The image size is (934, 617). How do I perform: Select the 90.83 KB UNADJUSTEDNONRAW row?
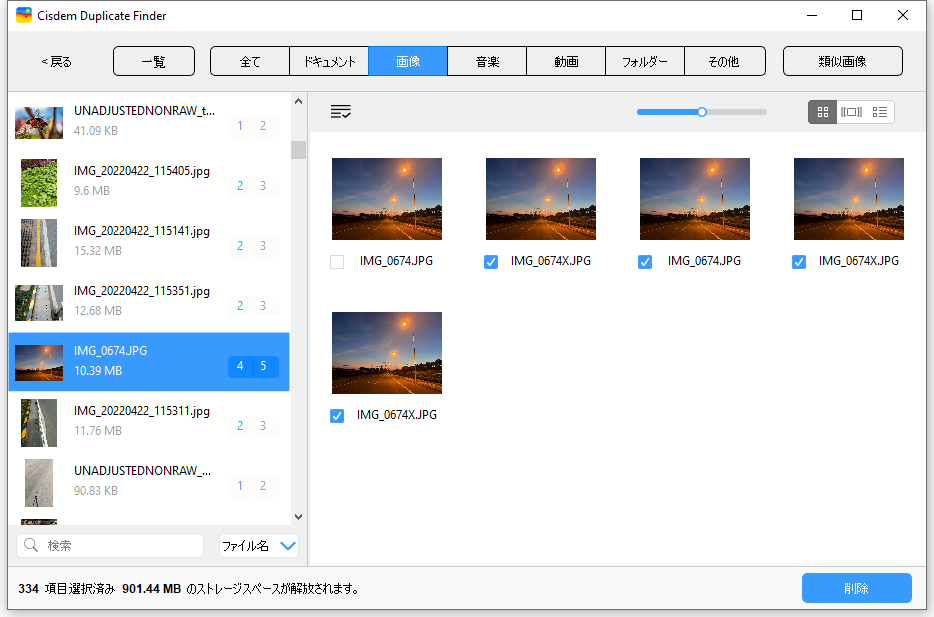coord(149,482)
